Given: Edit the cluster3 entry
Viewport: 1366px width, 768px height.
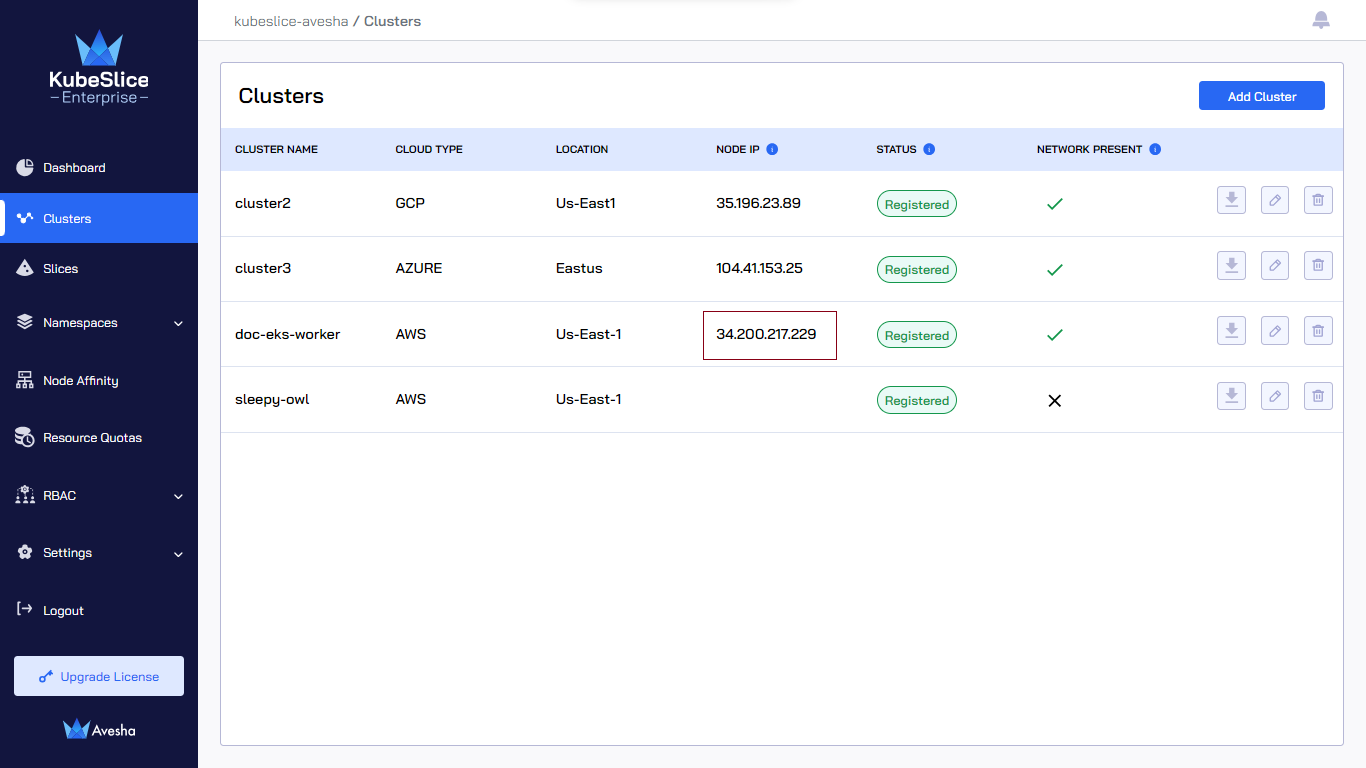Looking at the screenshot, I should point(1275,265).
